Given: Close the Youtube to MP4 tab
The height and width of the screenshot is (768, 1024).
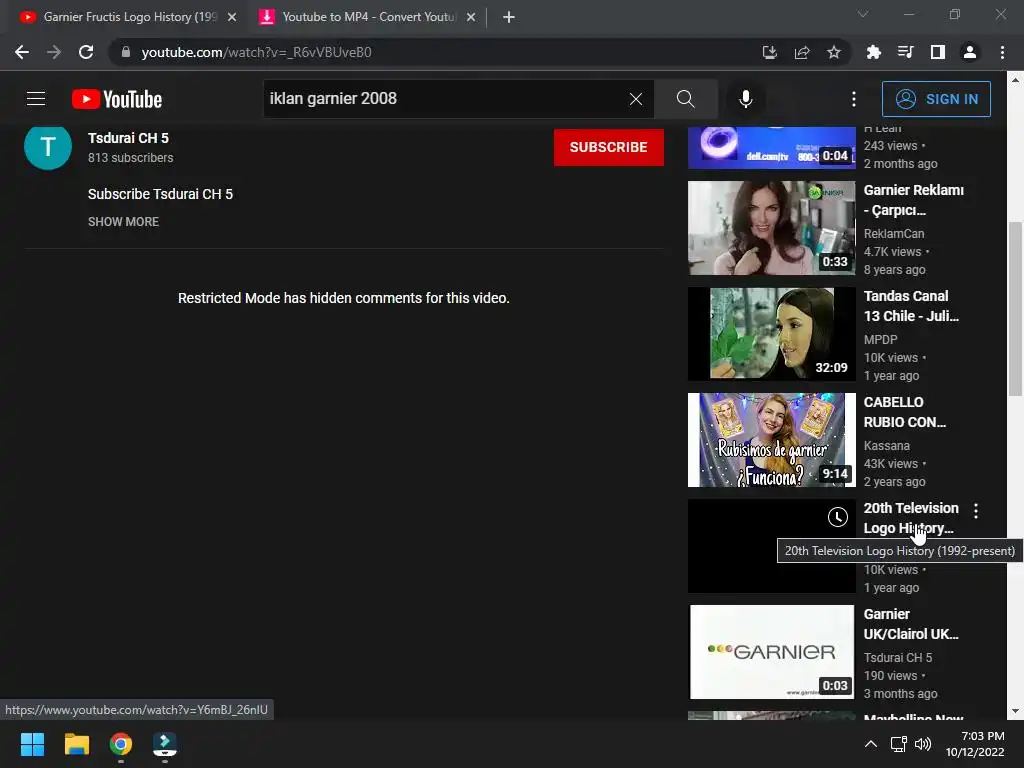Looking at the screenshot, I should [x=471, y=17].
